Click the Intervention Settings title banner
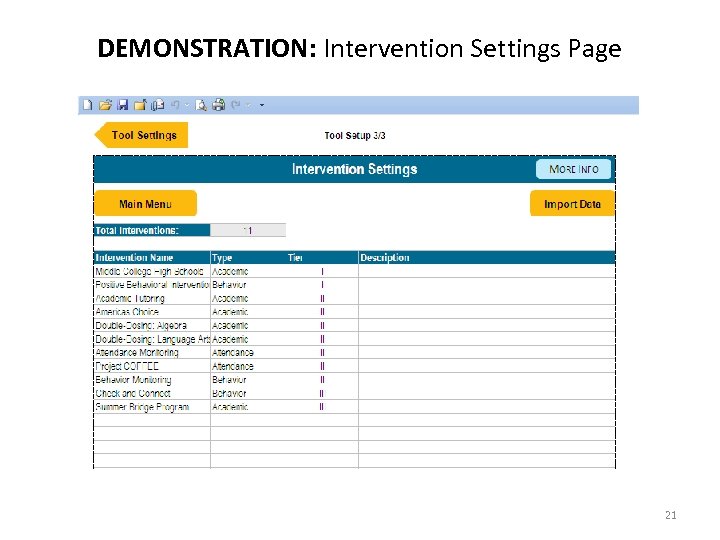720x540 pixels. 354,169
